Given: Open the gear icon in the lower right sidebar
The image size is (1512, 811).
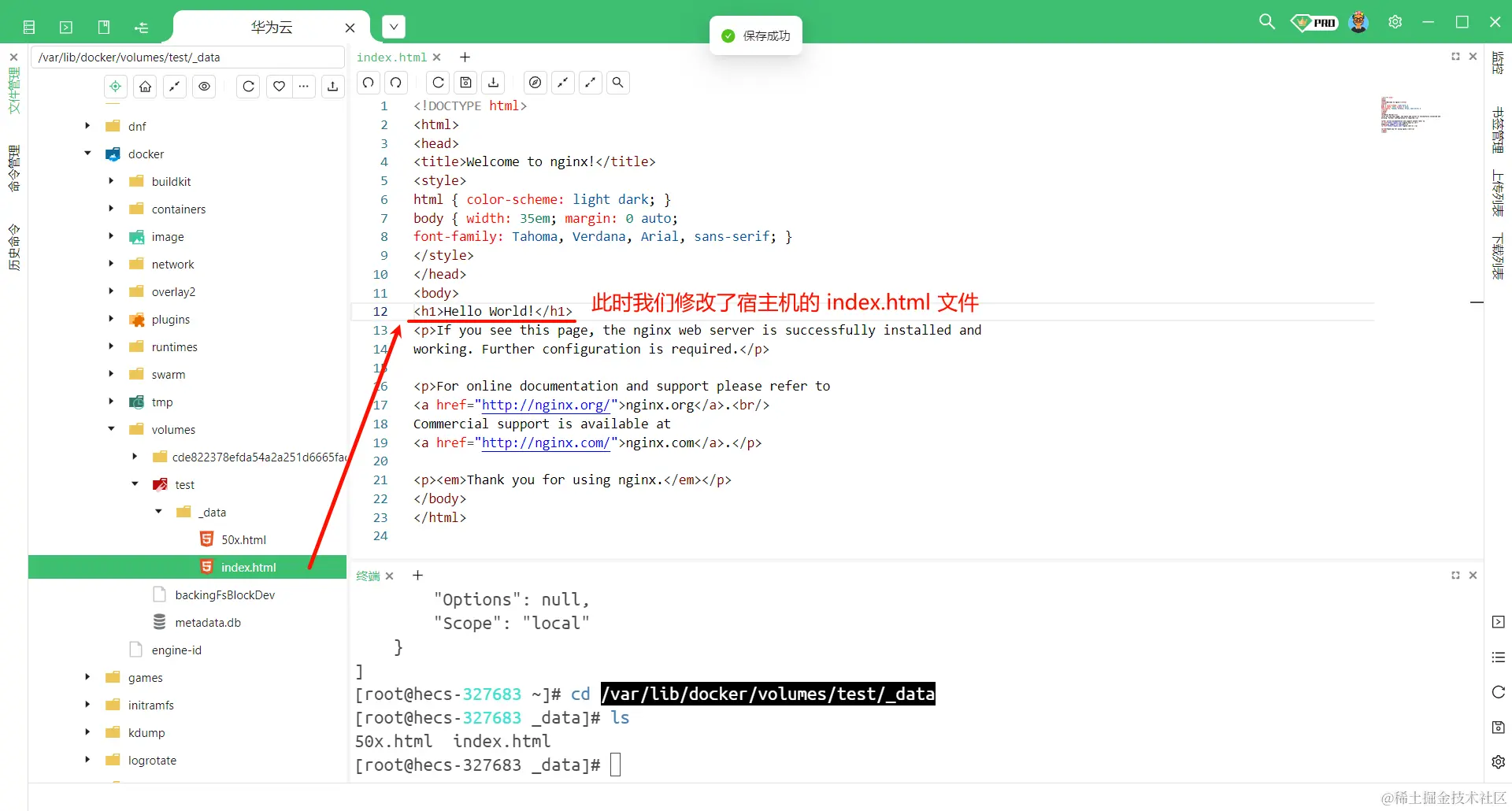Looking at the screenshot, I should 1499,762.
